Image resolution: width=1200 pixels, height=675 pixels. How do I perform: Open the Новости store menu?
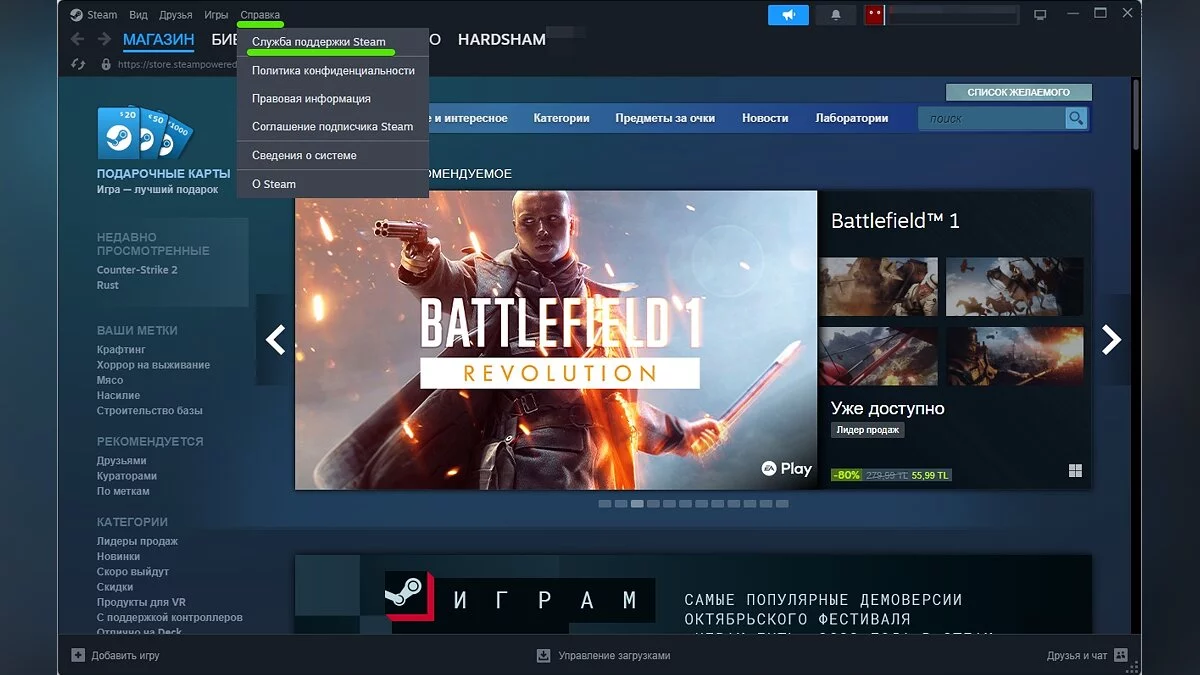tap(765, 118)
